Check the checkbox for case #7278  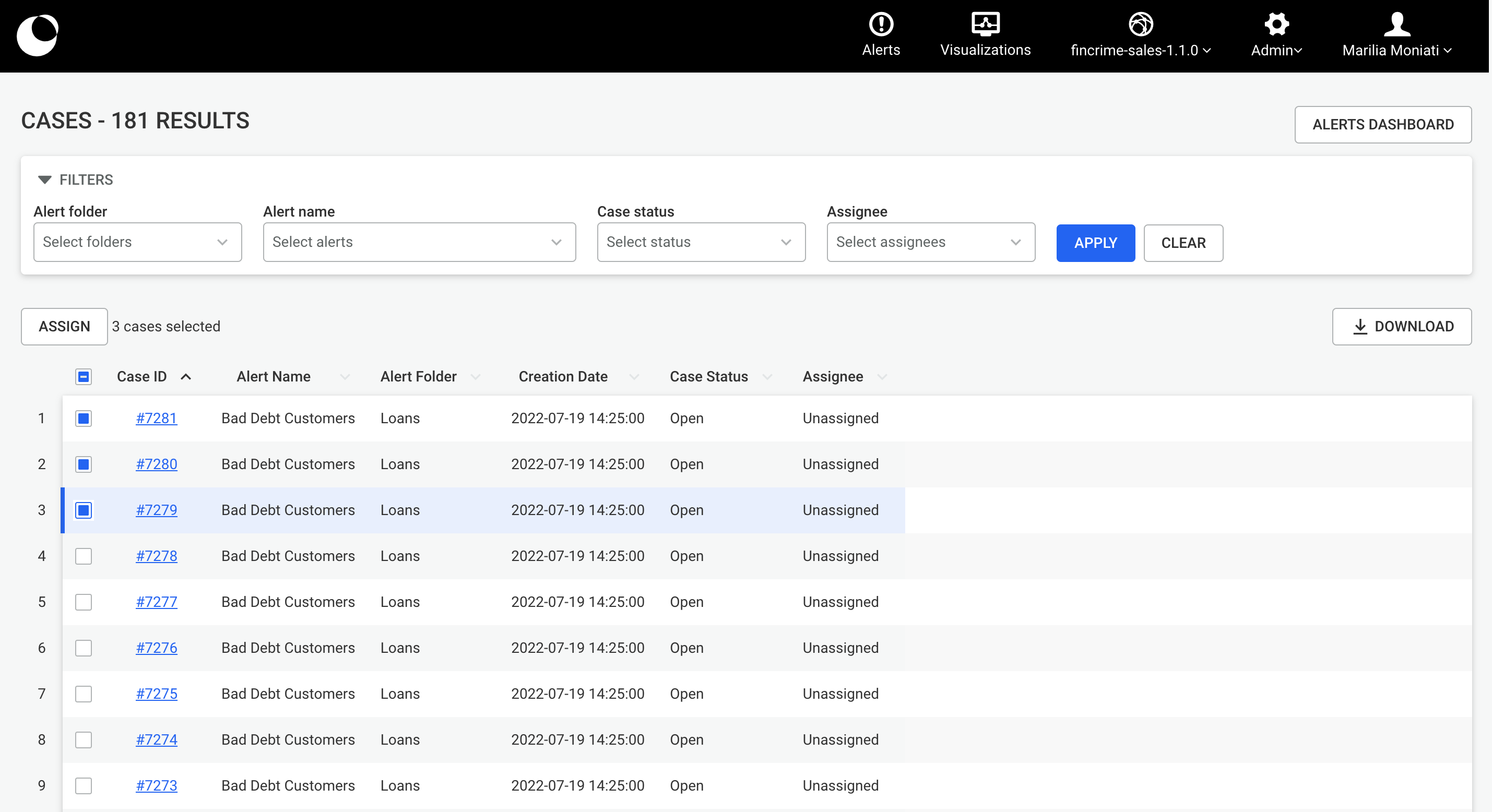pos(84,556)
